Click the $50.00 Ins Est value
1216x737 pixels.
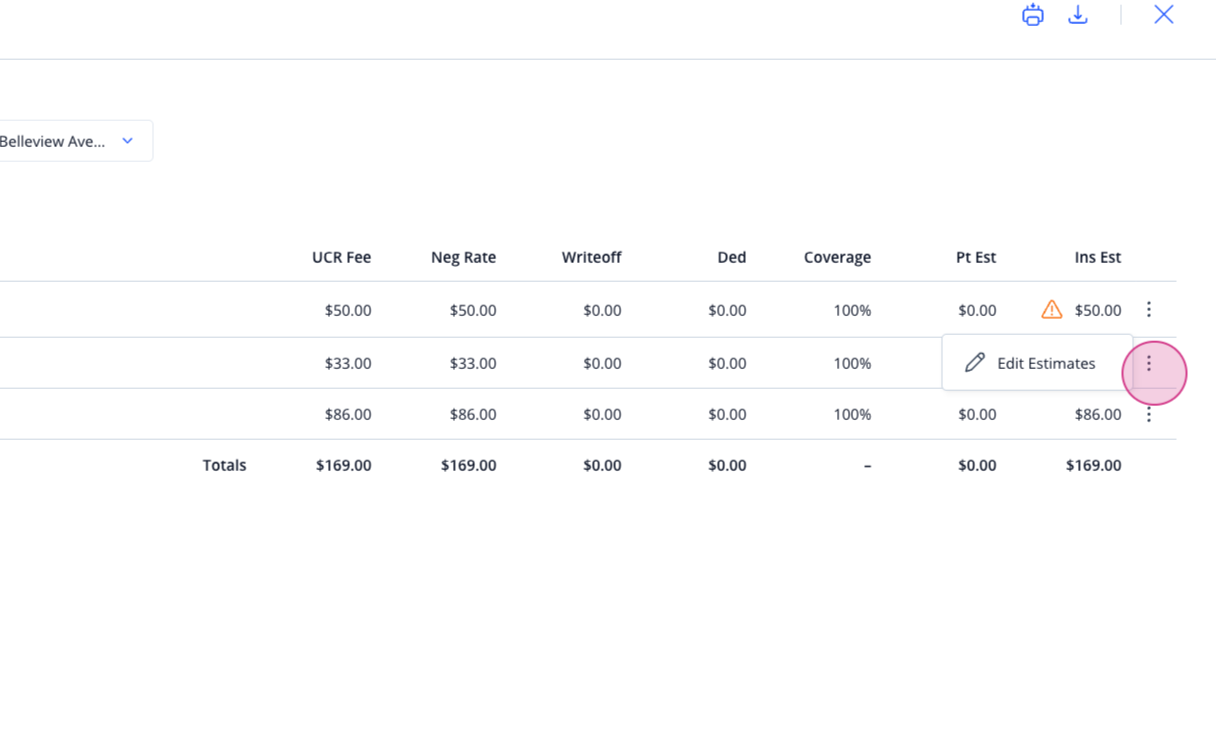(x=1098, y=310)
